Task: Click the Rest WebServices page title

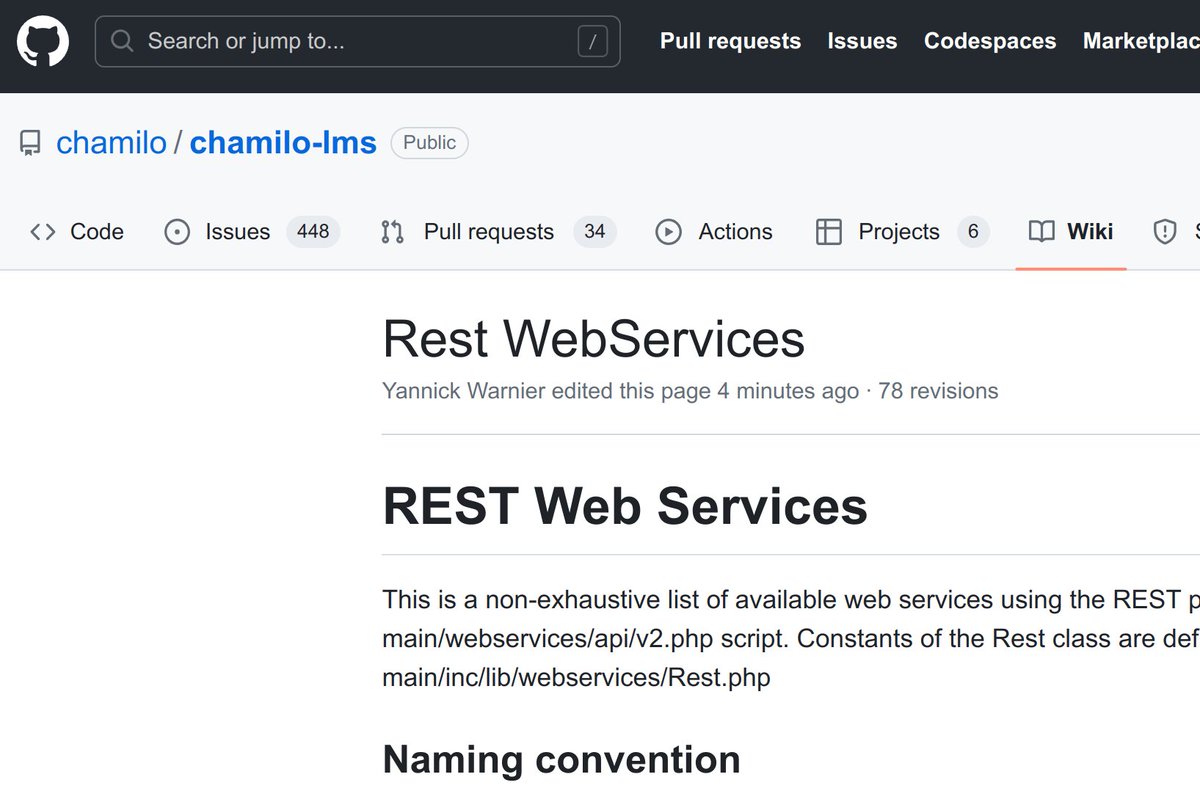Action: [594, 339]
